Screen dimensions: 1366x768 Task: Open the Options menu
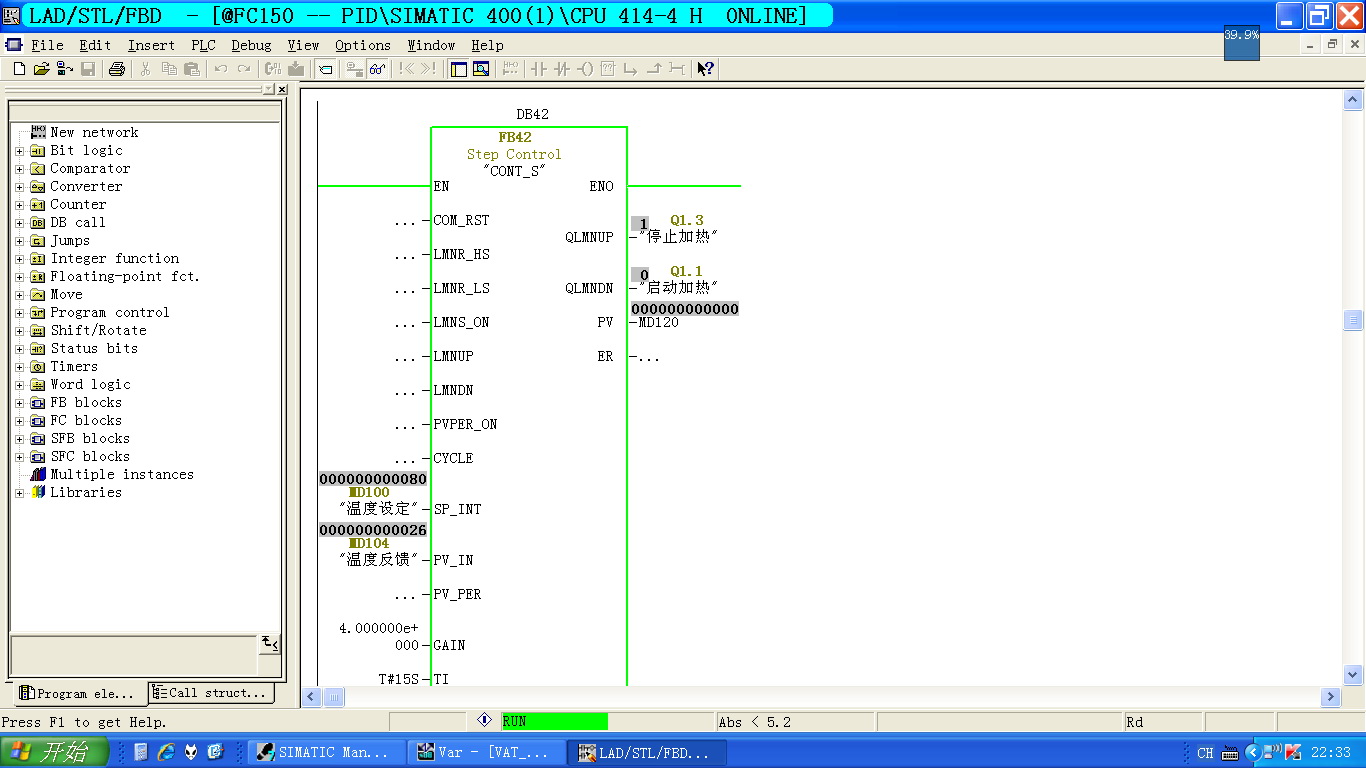click(x=363, y=45)
